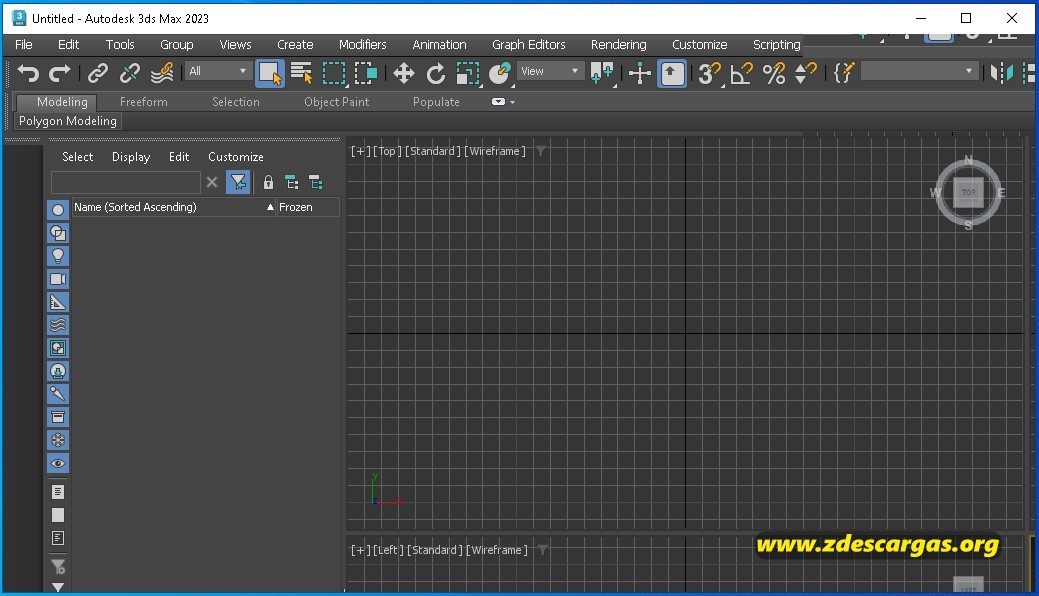Viewport: 1039px width, 596px height.
Task: Open Reference Coordinate System View dropdown
Action: click(549, 71)
